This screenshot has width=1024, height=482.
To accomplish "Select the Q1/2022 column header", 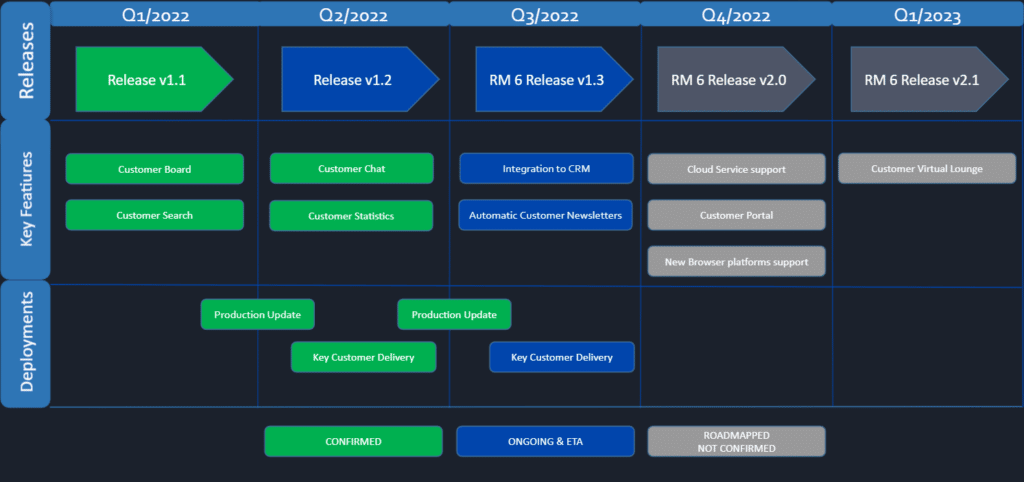I will pyautogui.click(x=155, y=14).
